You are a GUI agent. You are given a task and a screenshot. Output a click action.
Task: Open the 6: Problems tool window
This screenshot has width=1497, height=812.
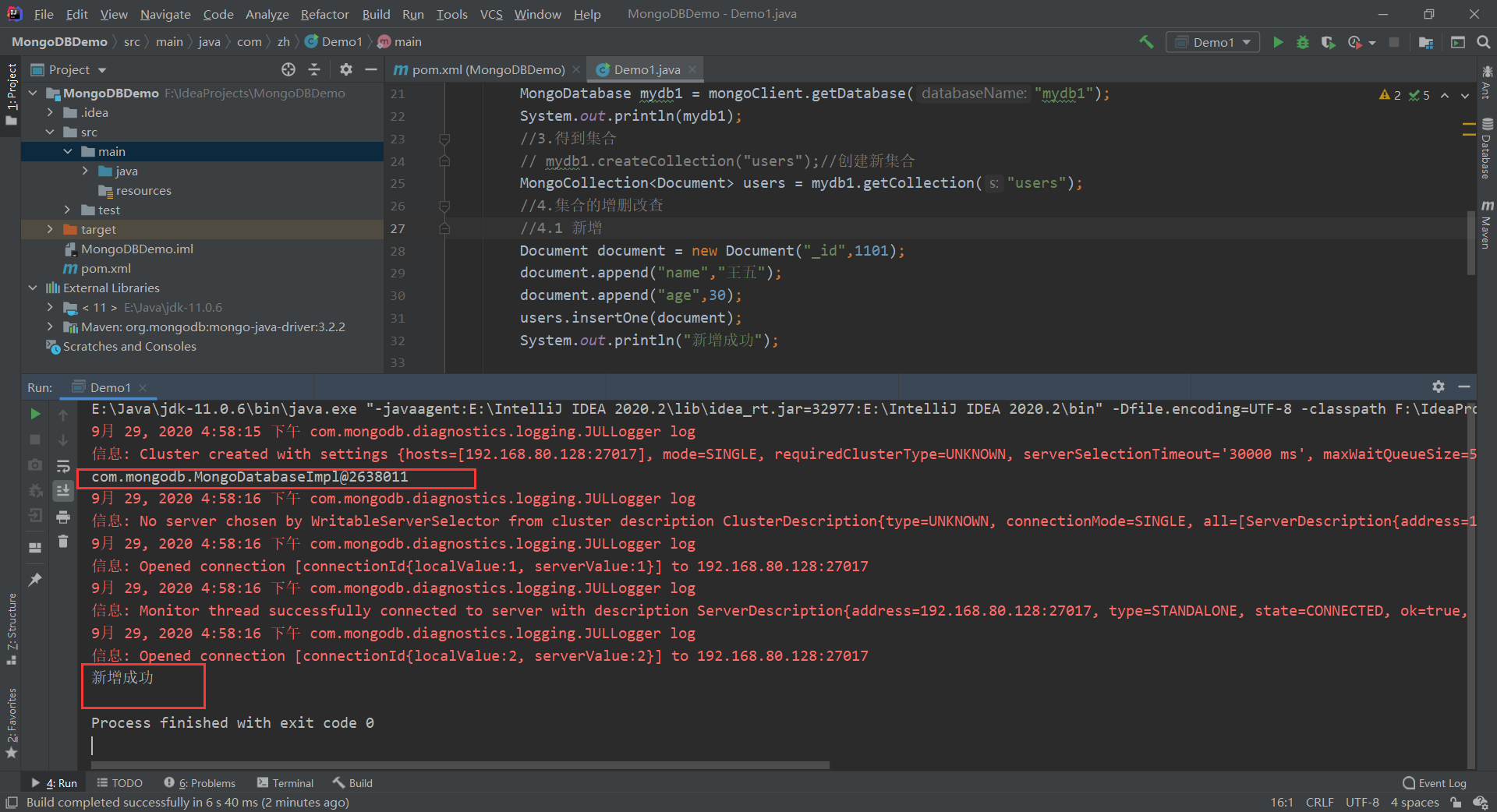(x=200, y=783)
